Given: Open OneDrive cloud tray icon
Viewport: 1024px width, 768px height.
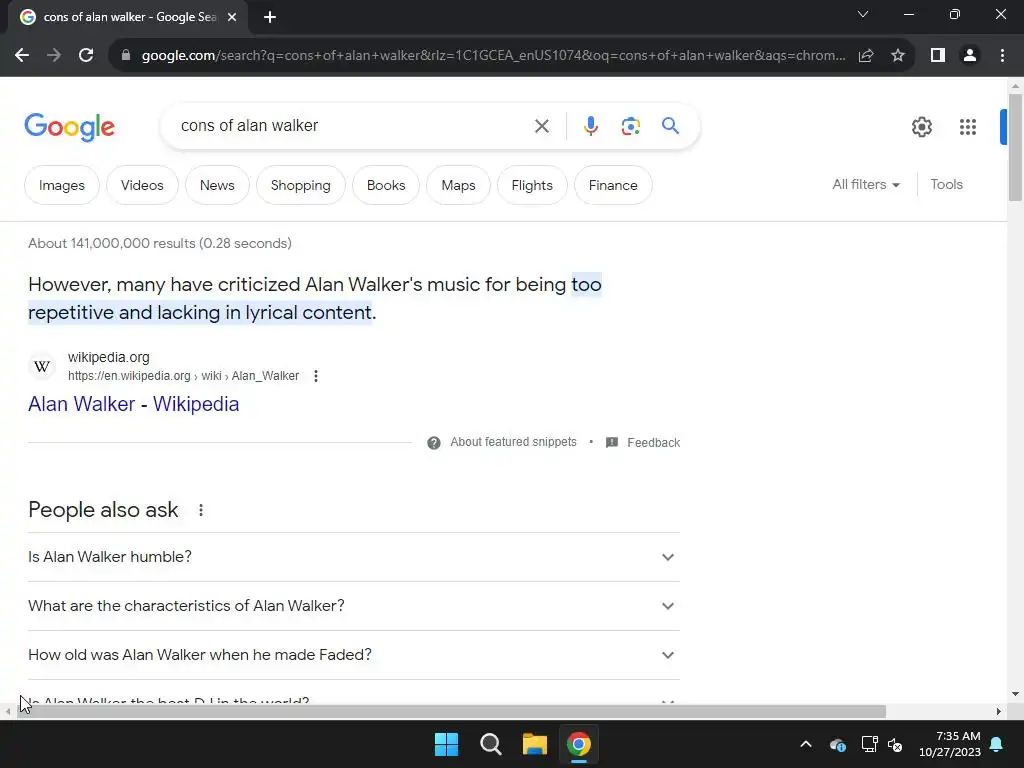Looking at the screenshot, I should pos(838,744).
